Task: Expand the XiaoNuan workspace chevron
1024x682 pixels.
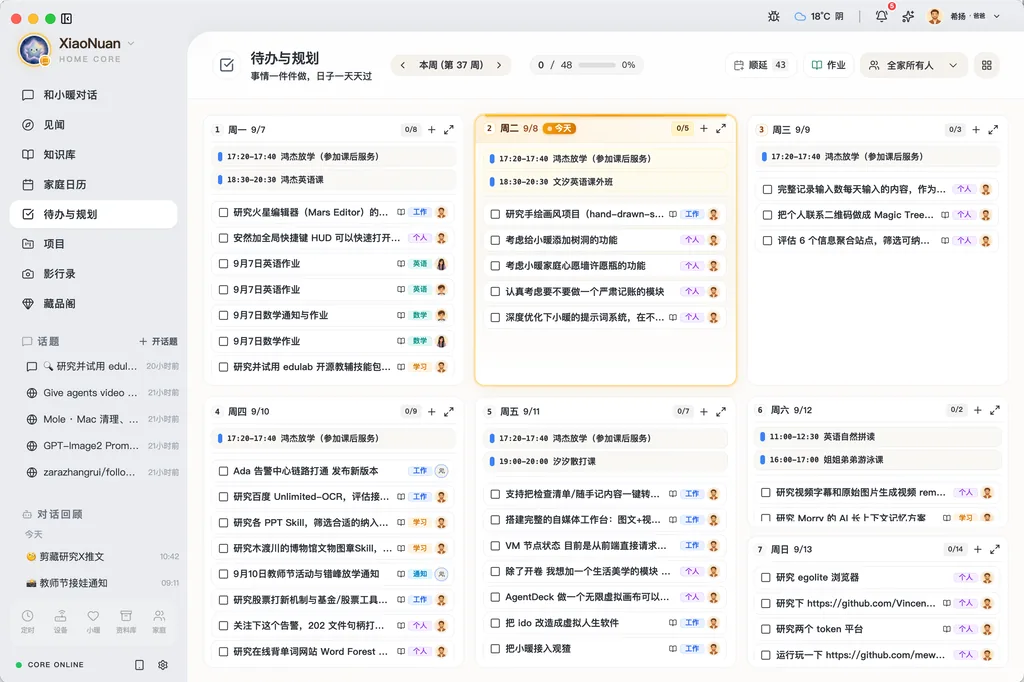Action: pos(131,43)
